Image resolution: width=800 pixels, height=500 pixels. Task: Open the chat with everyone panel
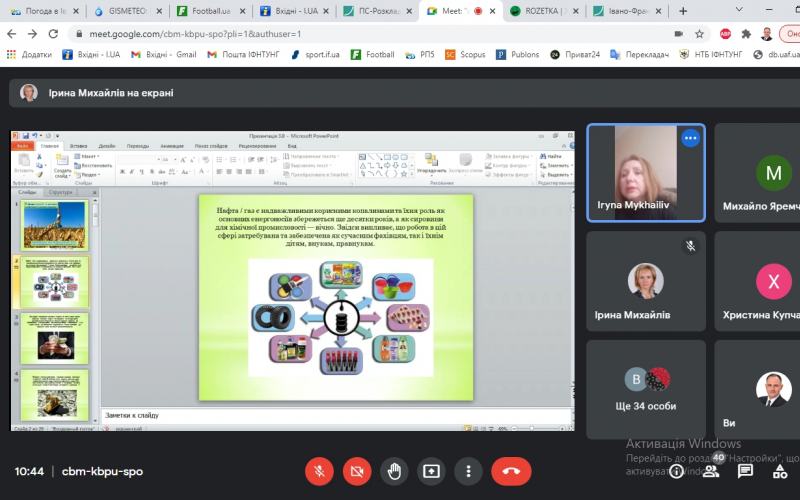tap(745, 471)
